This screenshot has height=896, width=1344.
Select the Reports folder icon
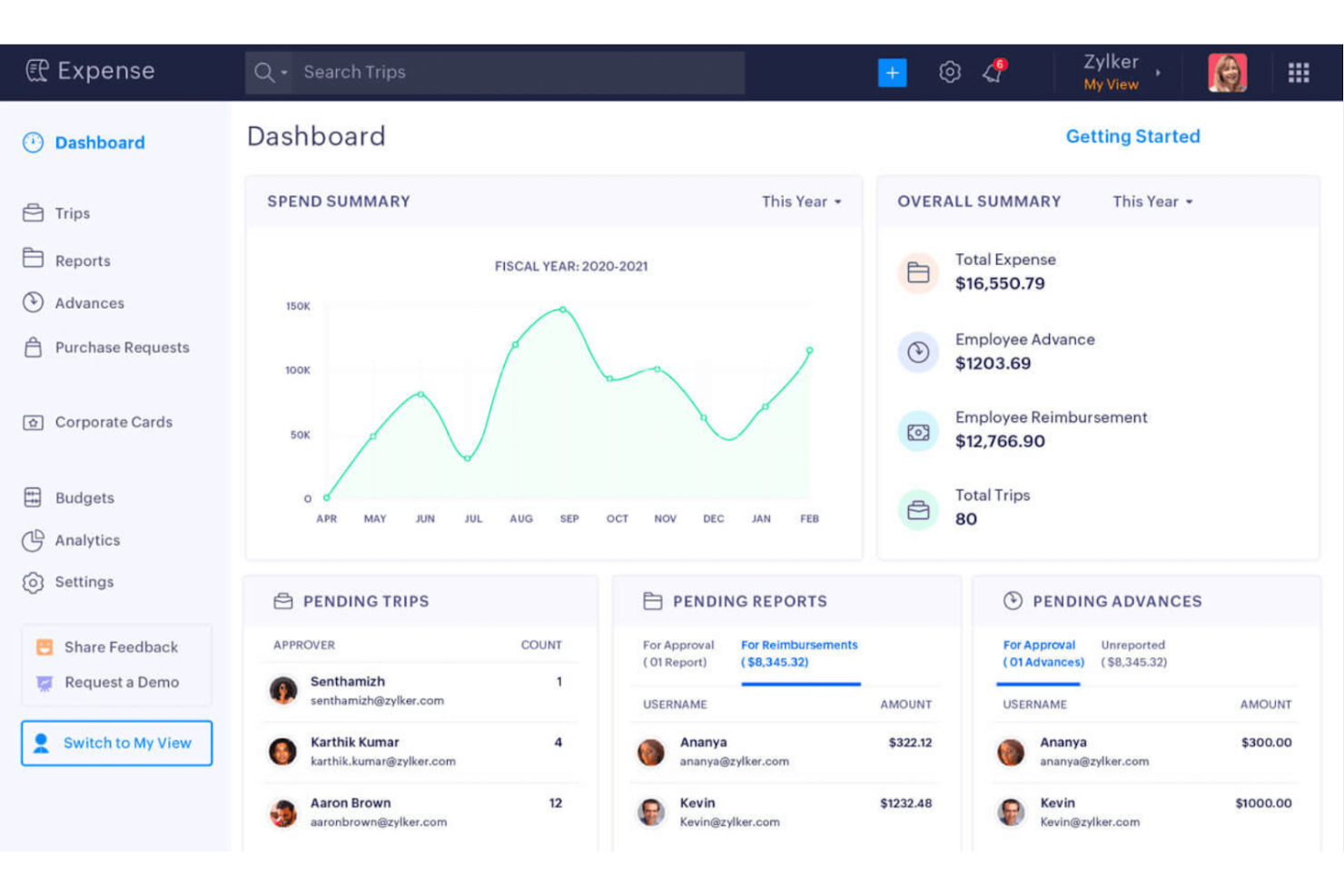33,261
